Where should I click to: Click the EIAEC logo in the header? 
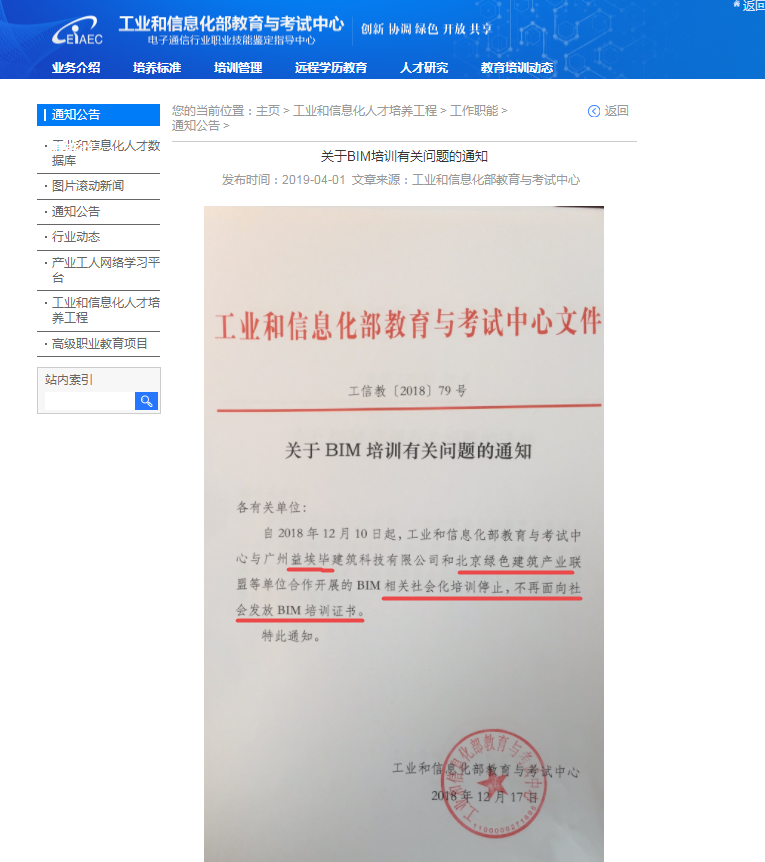tap(78, 31)
